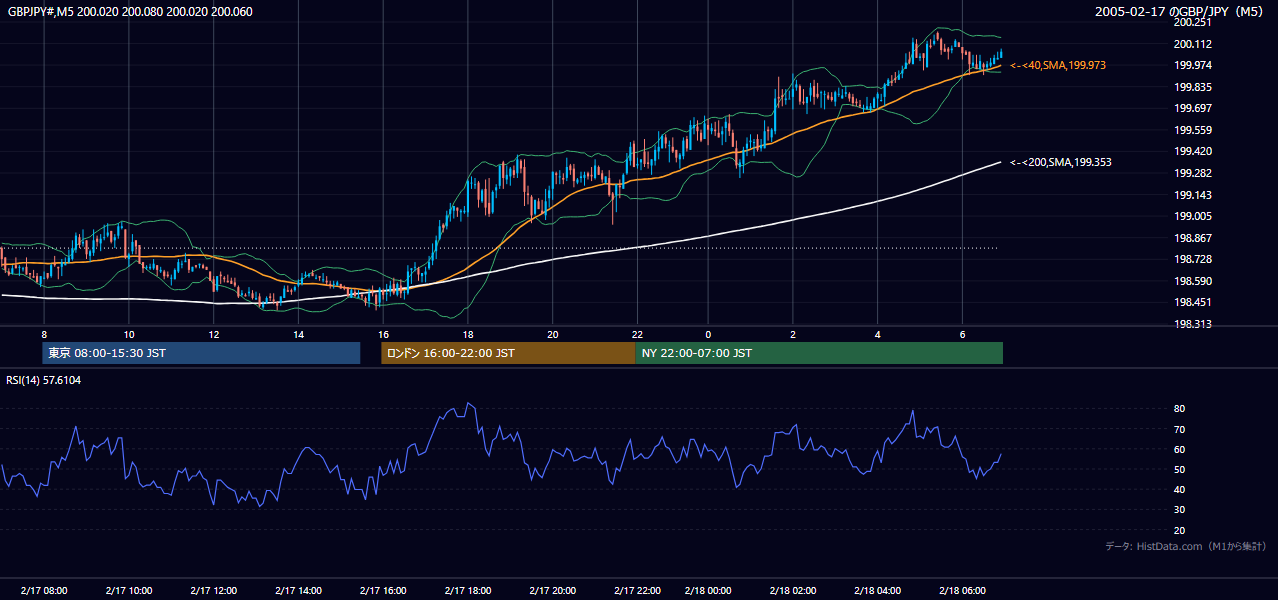The image size is (1278, 600).
Task: Select the ロンドン 16:00-22:00 JST session bar
Action: (508, 353)
